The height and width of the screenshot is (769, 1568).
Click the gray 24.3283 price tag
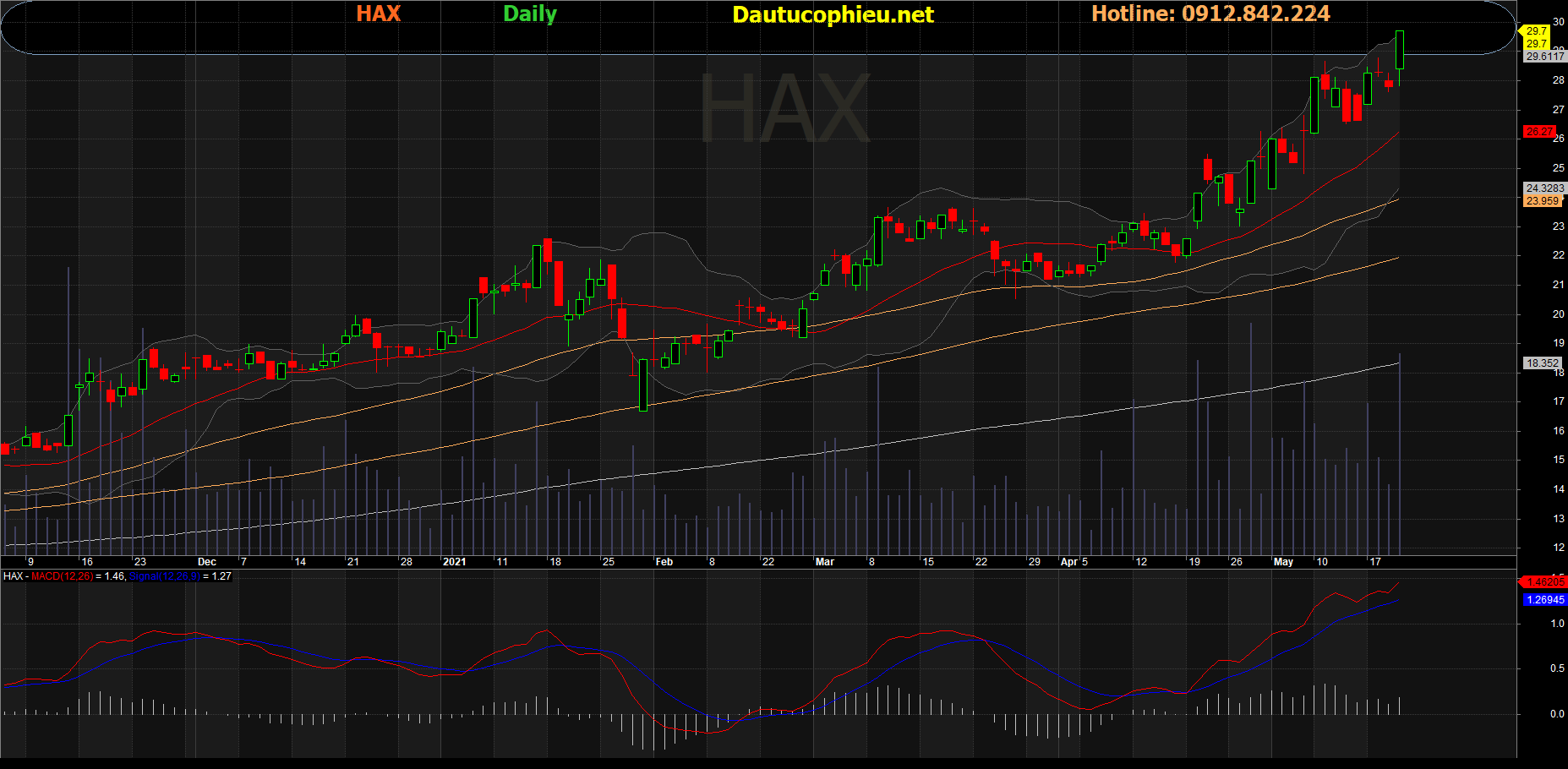1544,188
